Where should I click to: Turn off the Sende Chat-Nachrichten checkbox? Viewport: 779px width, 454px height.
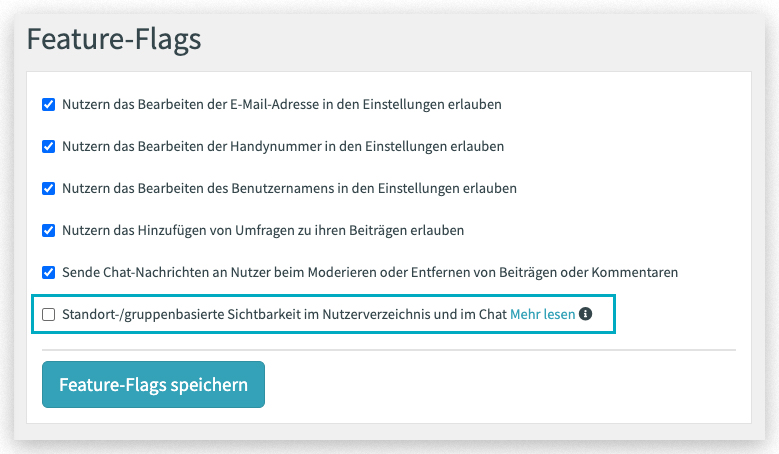[x=49, y=273]
